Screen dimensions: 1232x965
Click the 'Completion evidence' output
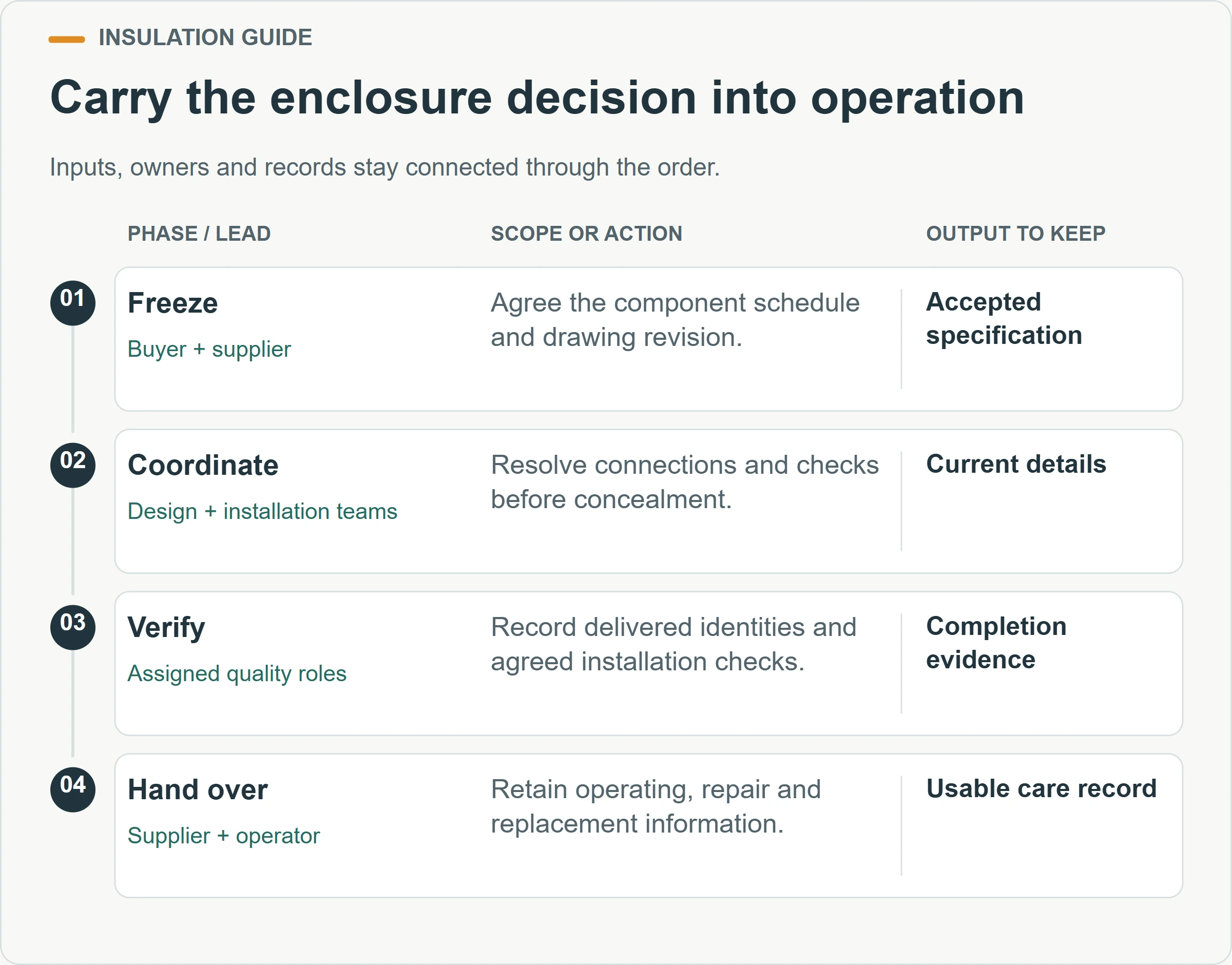[x=996, y=643]
